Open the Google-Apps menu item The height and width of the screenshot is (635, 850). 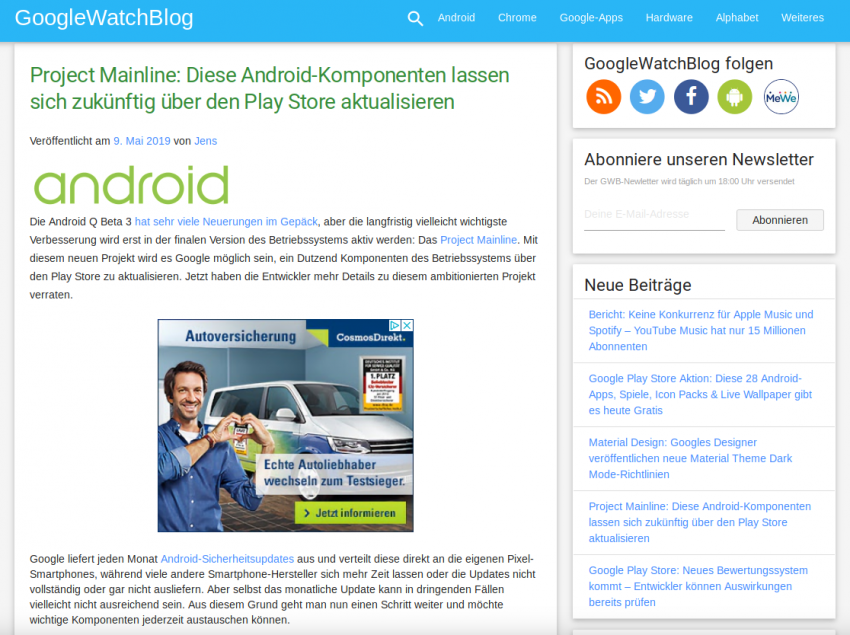click(591, 17)
